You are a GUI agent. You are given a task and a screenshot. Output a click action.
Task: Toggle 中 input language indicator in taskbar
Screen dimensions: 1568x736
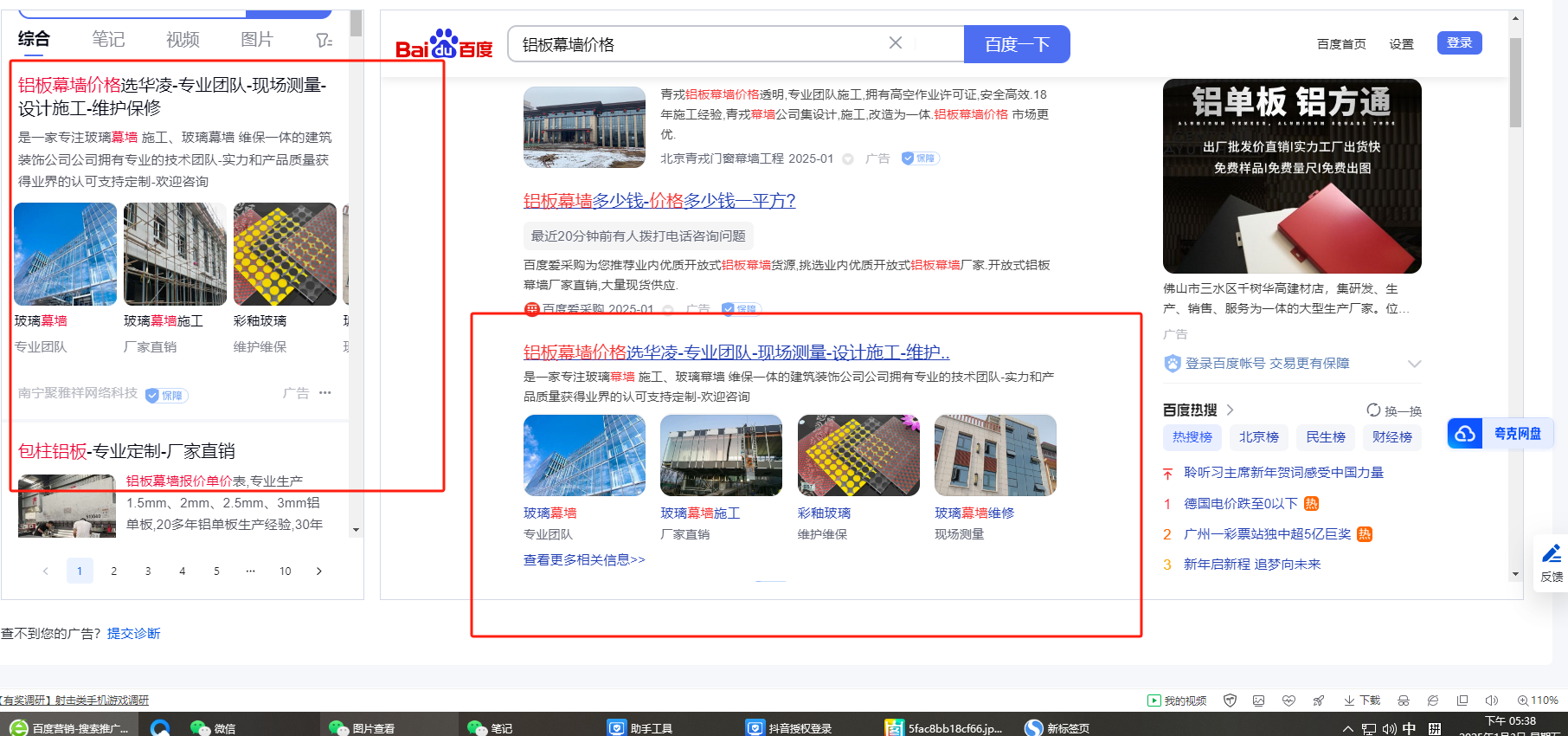coord(1410,728)
